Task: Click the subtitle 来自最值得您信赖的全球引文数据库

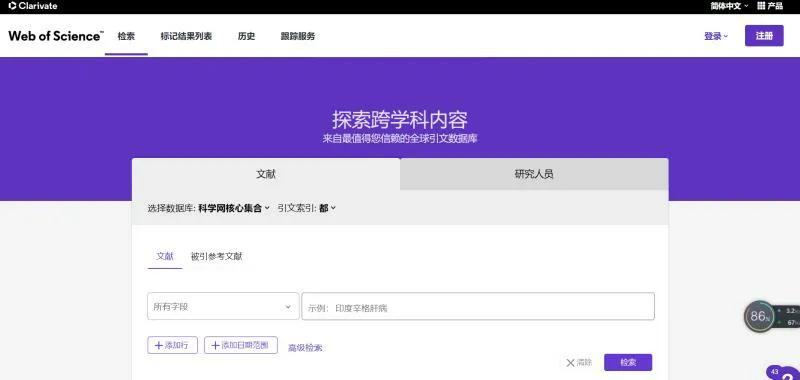Action: (400, 138)
